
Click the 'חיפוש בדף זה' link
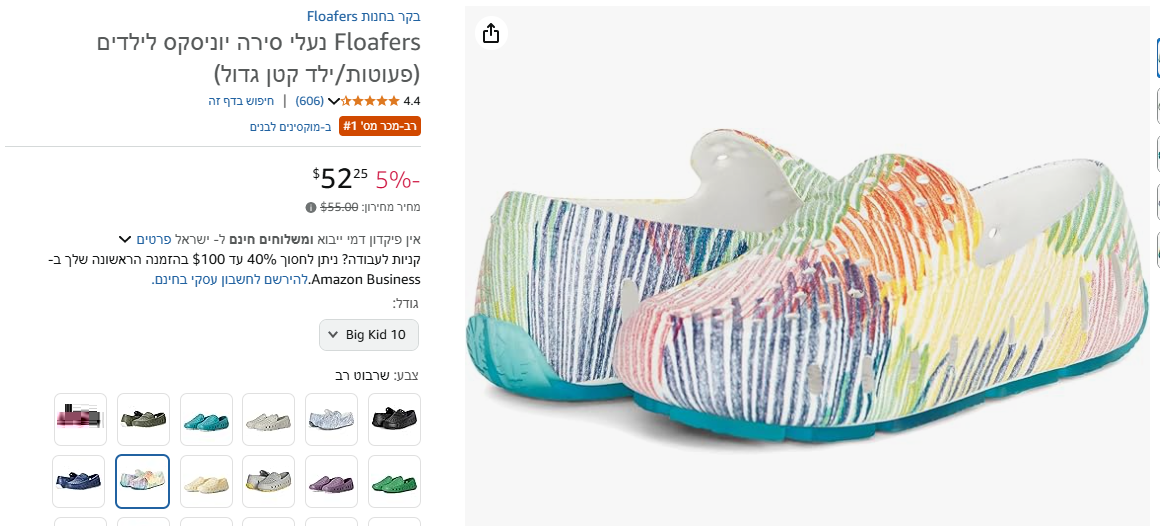[241, 101]
